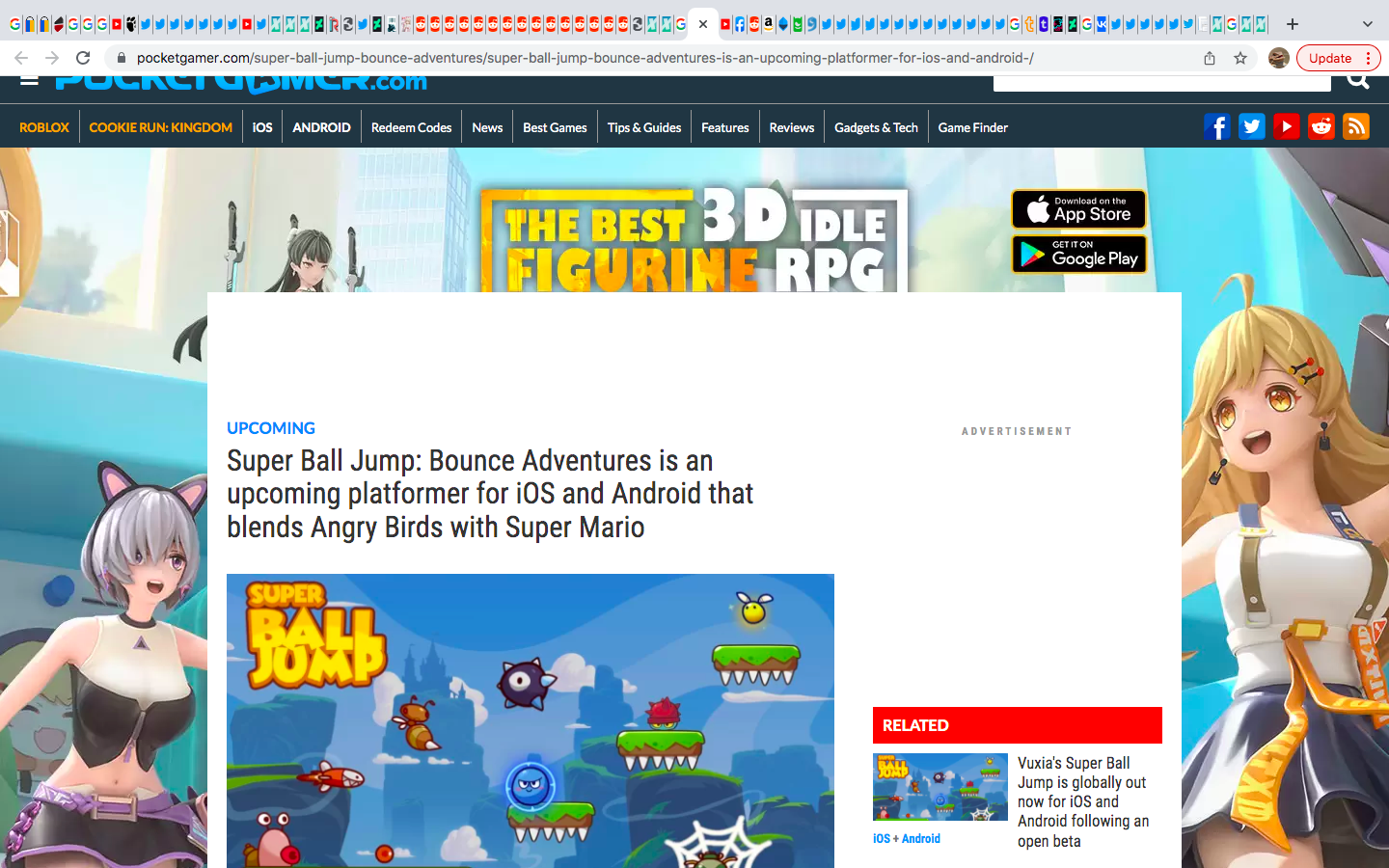Viewport: 1389px width, 868px height.
Task: Select the iOS nav item
Action: 262,127
